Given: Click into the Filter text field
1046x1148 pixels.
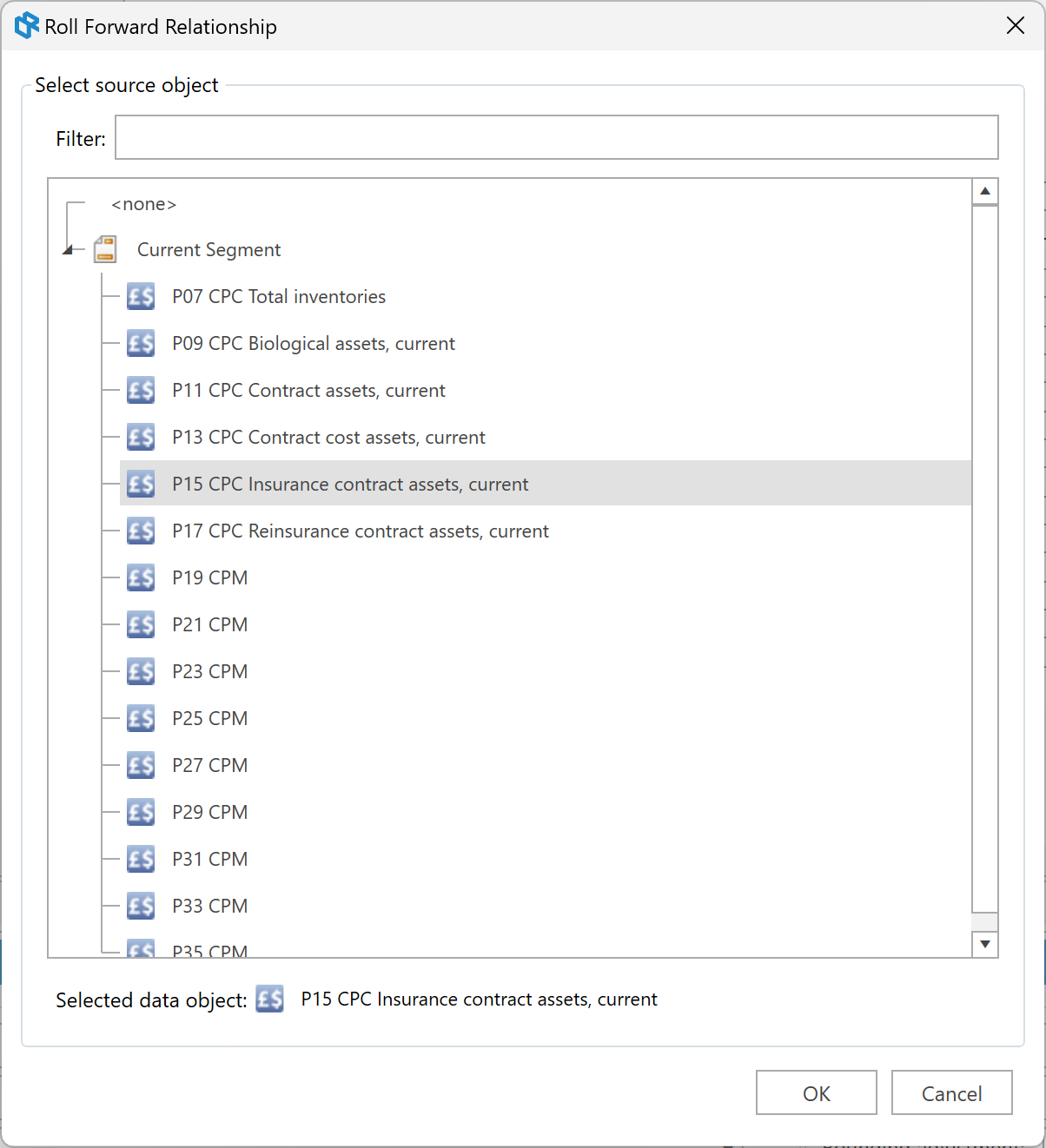Looking at the screenshot, I should [557, 137].
